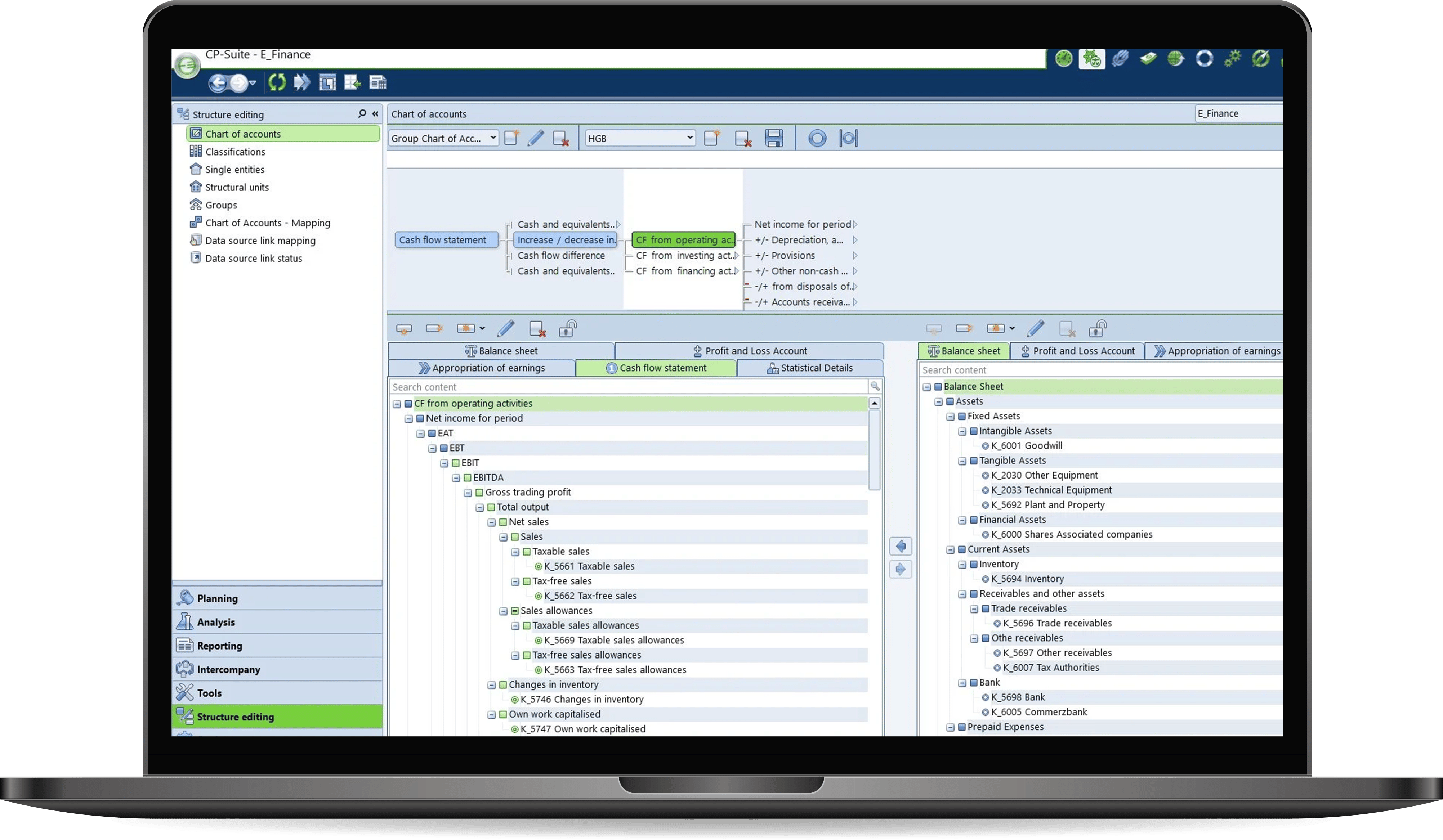Save with the floppy disk icon
This screenshot has width=1443, height=840.
pyautogui.click(x=774, y=139)
